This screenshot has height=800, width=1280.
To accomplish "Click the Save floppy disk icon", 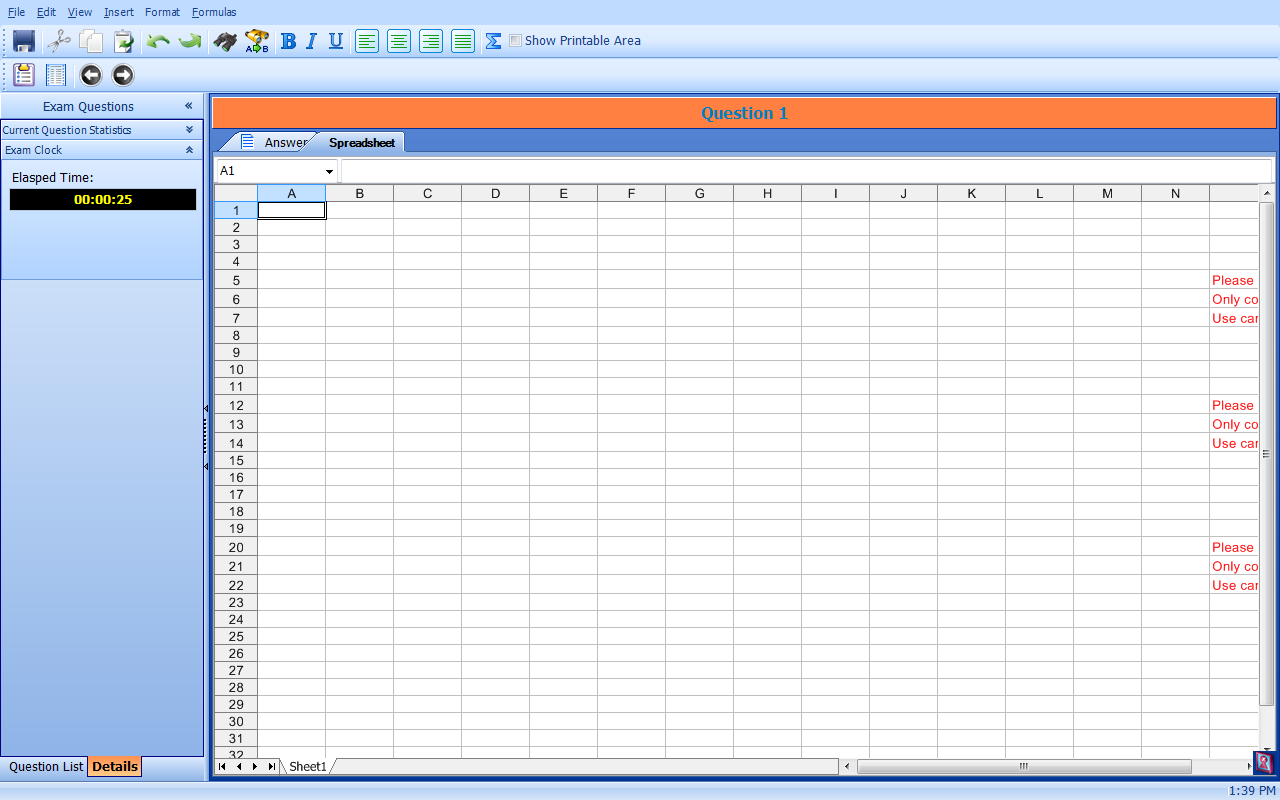I will pyautogui.click(x=24, y=41).
